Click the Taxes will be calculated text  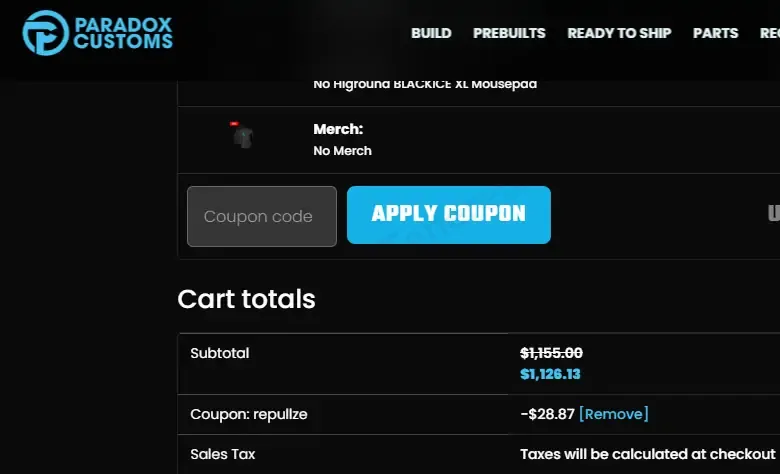click(x=647, y=454)
